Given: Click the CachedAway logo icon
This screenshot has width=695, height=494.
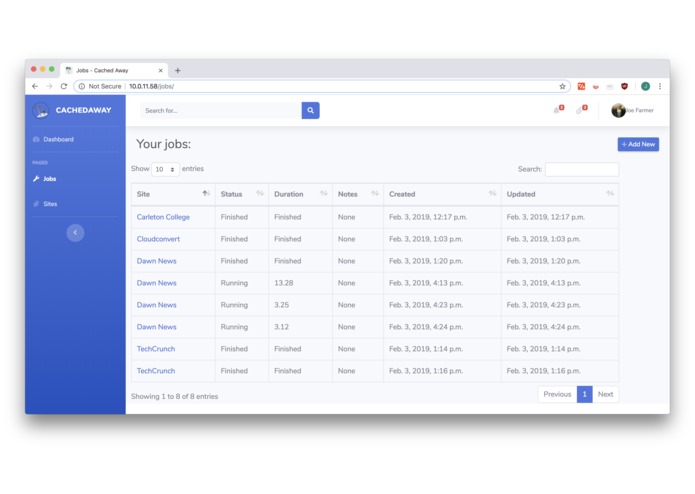Looking at the screenshot, I should pos(40,110).
